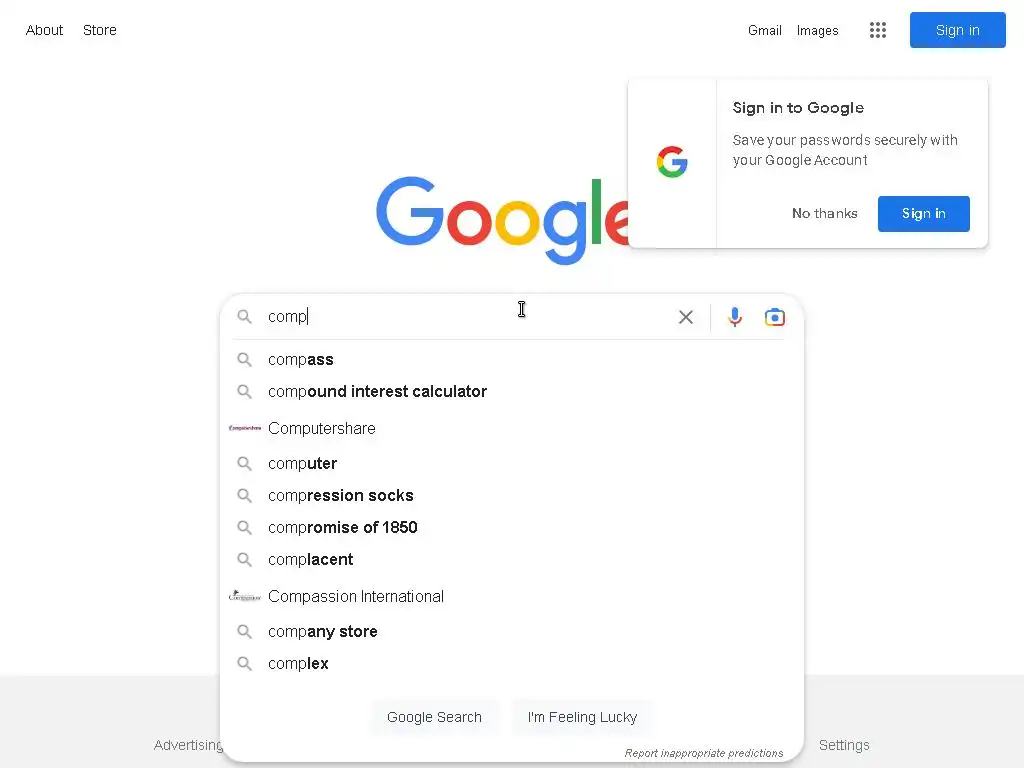
Task: Dismiss popup with No thanks
Action: point(824,213)
